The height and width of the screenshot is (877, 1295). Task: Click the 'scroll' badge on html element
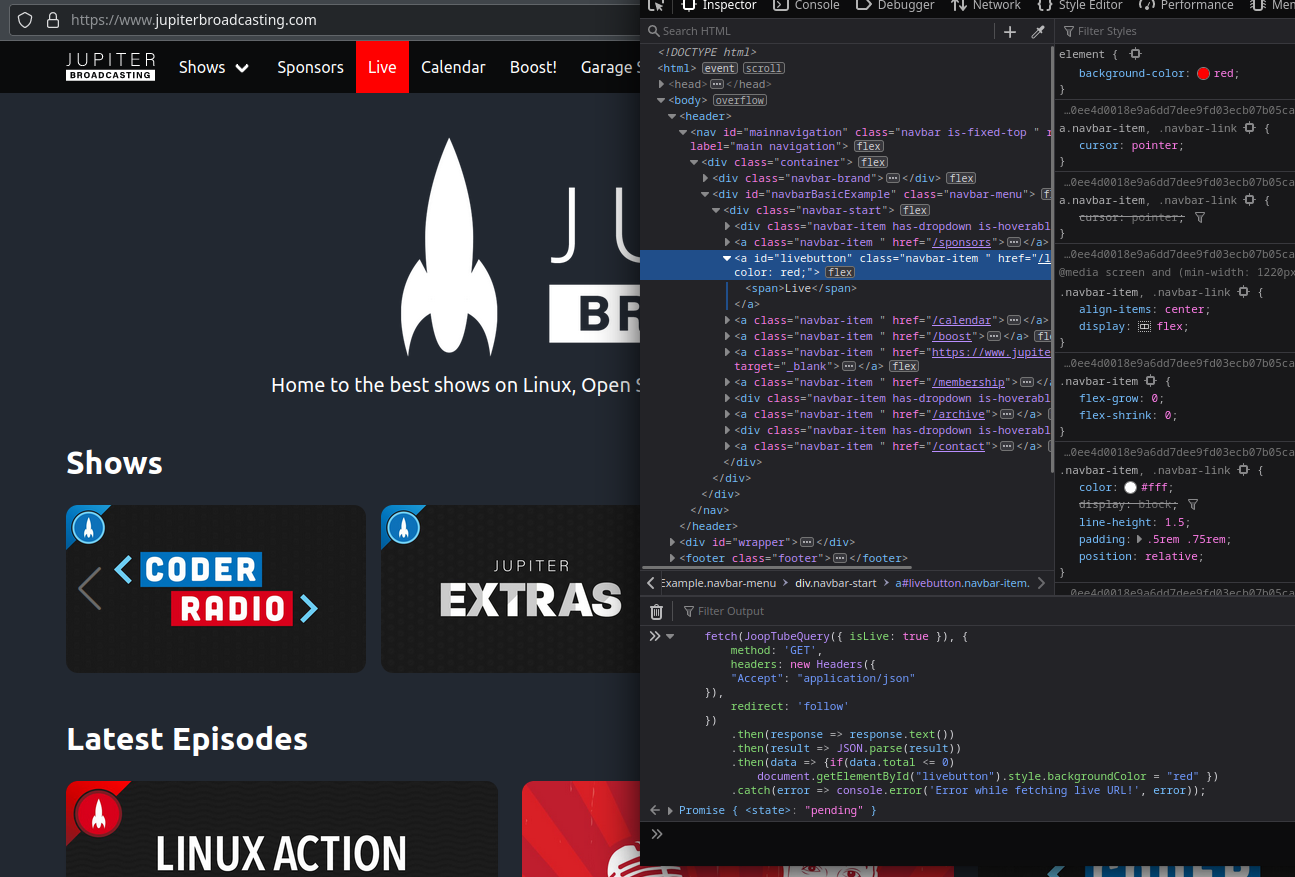(764, 68)
